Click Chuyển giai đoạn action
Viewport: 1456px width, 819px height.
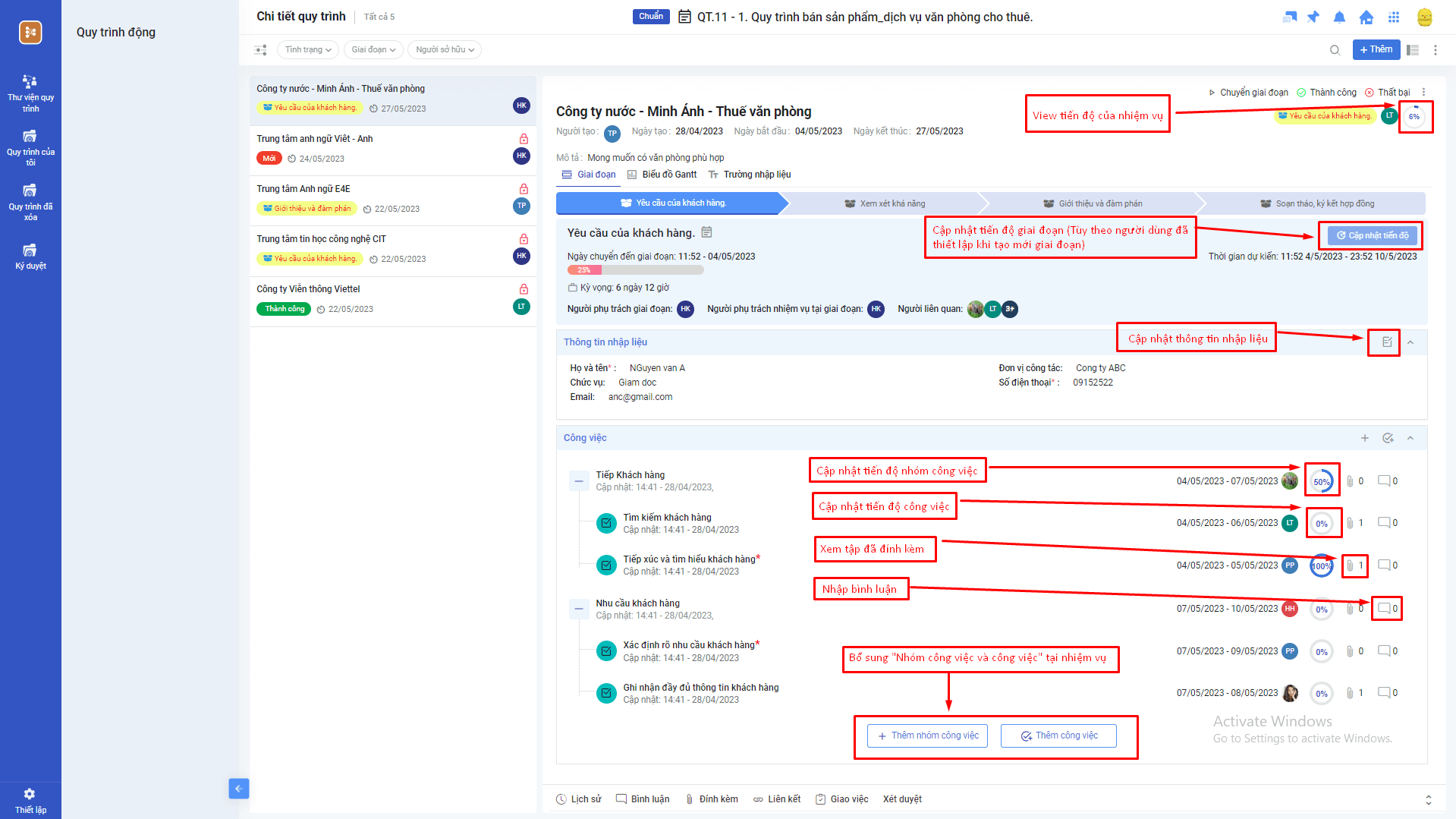(x=1248, y=93)
